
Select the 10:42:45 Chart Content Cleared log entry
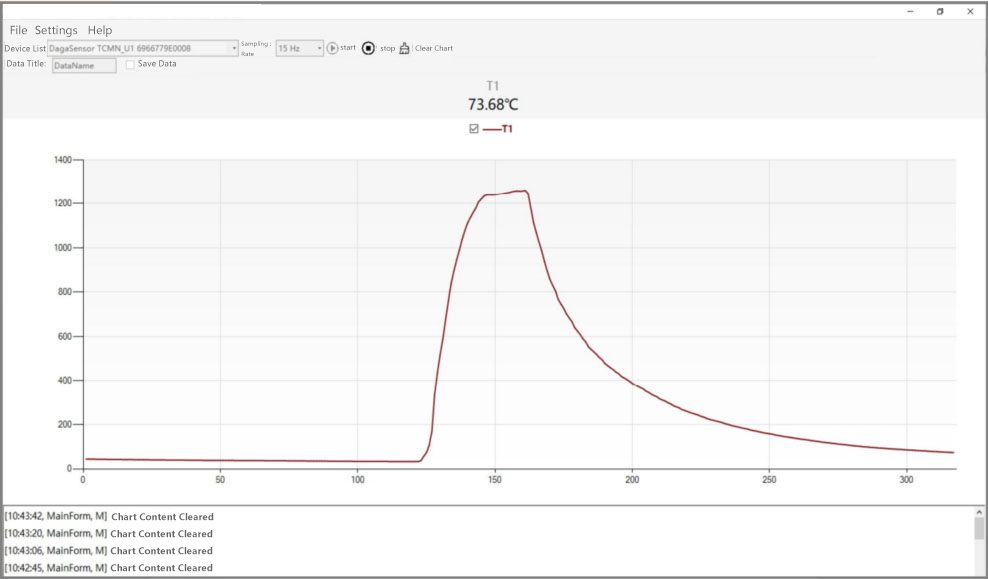[110, 568]
